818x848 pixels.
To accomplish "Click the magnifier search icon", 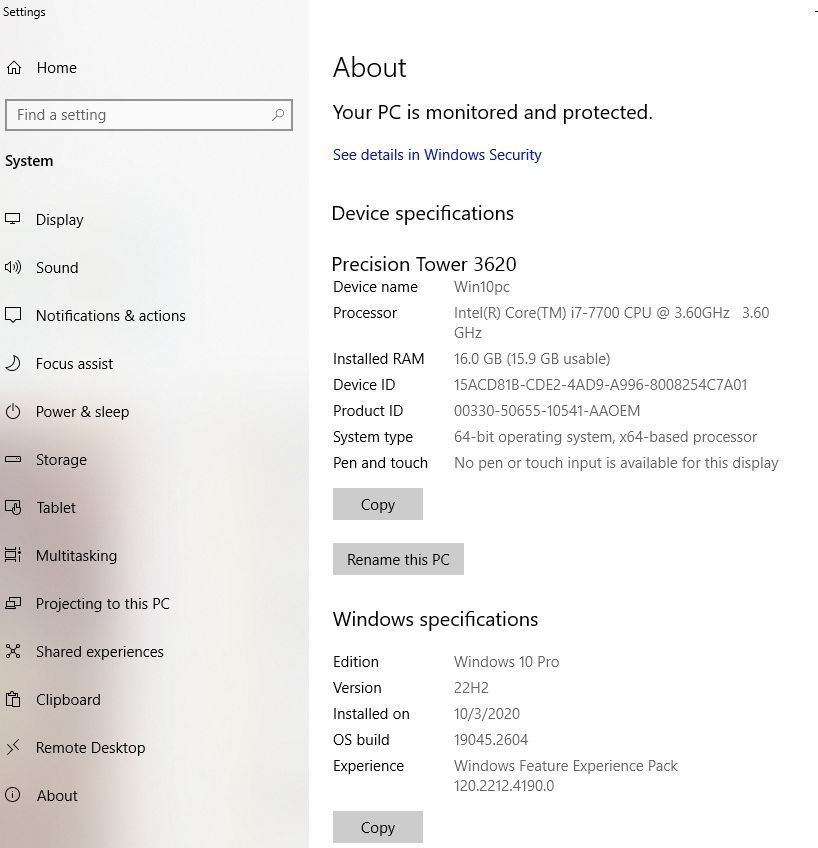I will (278, 115).
